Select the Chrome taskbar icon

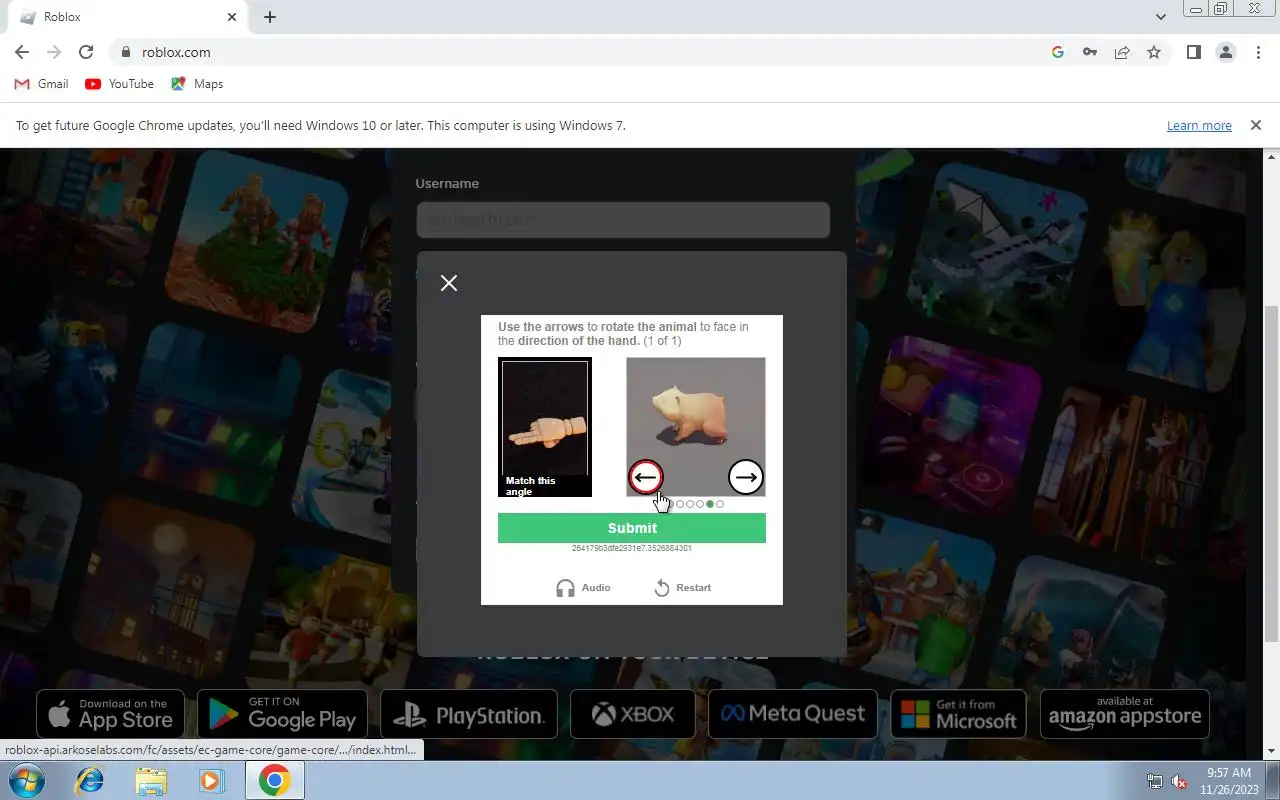point(274,780)
